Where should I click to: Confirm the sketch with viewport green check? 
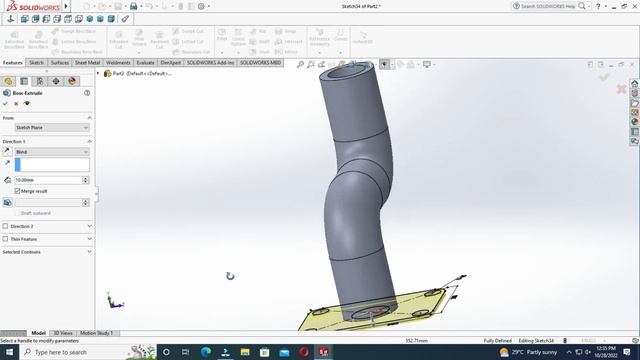[604, 77]
